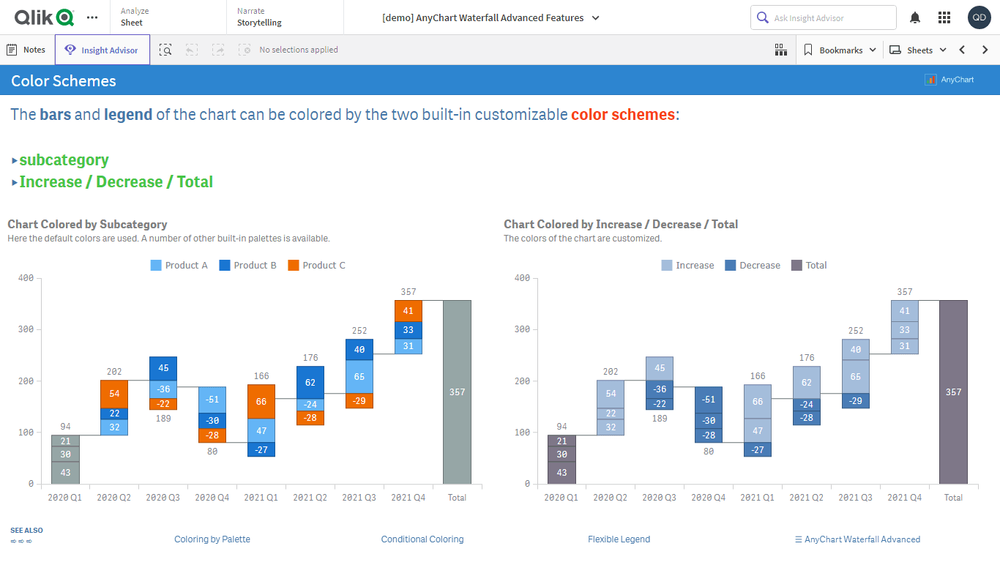
Task: Toggle Decrease legend item in right chart
Action: click(x=752, y=265)
